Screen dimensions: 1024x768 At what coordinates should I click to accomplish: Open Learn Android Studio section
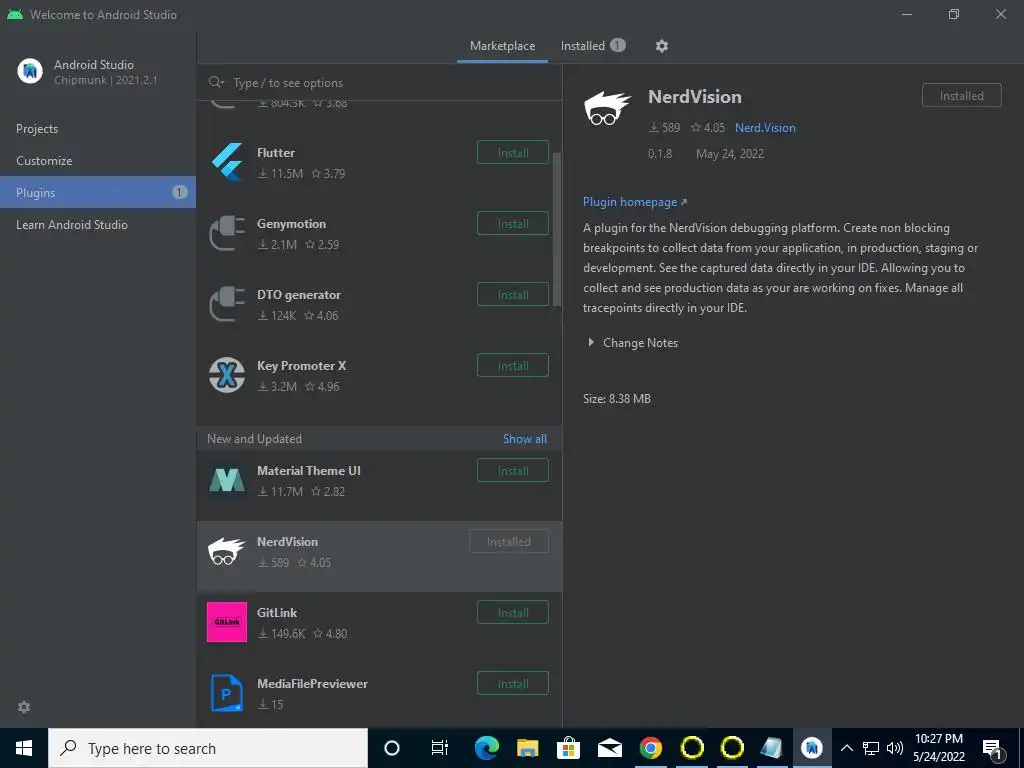click(x=98, y=225)
